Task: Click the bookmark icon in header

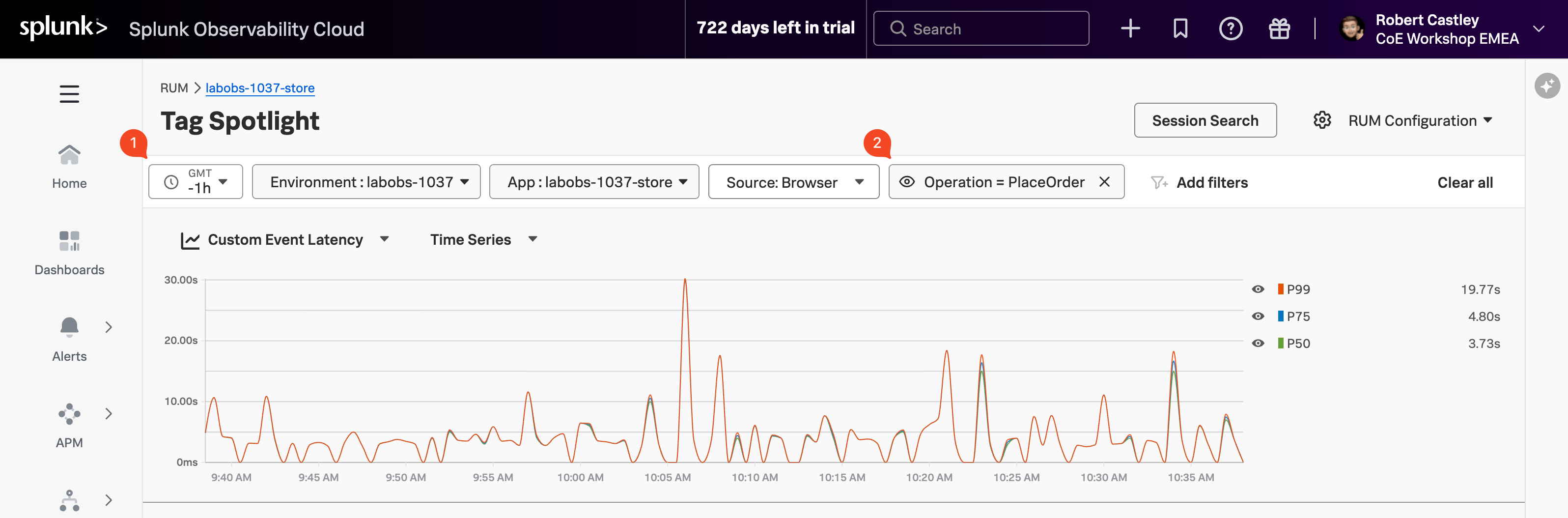Action: click(1180, 29)
